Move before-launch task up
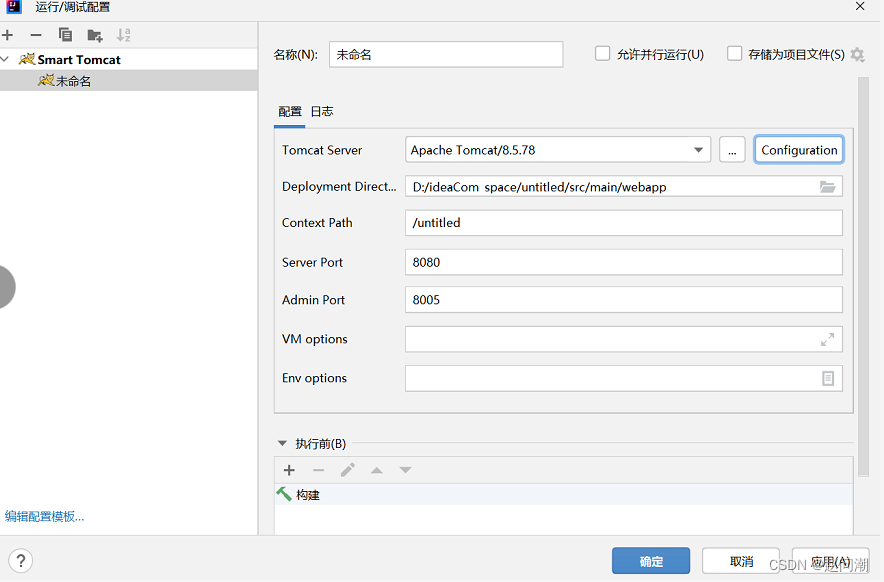 pos(377,470)
